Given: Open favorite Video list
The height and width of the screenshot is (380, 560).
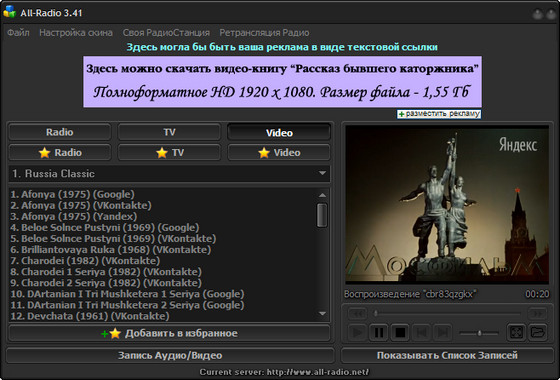Looking at the screenshot, I should [x=279, y=152].
